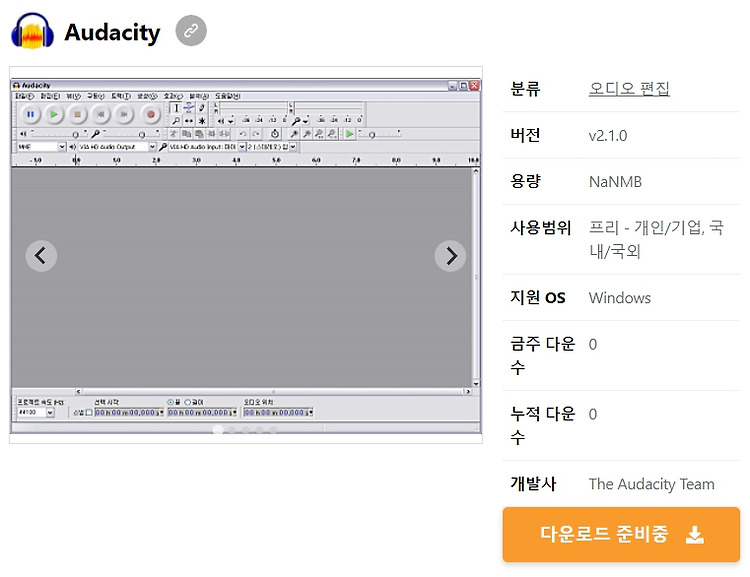The image size is (750, 577).
Task: Click the Audacity vertical scrollbar down arrow
Action: coord(476,384)
